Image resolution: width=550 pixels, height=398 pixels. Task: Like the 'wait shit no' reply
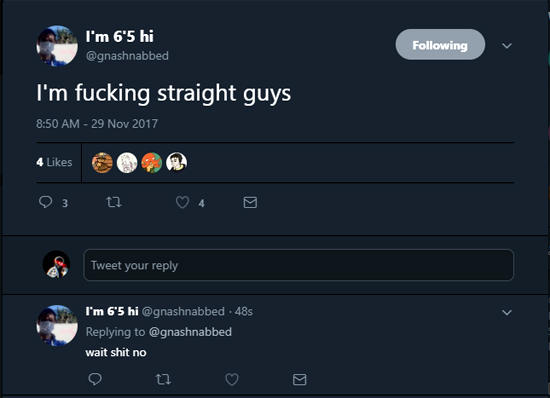point(232,379)
